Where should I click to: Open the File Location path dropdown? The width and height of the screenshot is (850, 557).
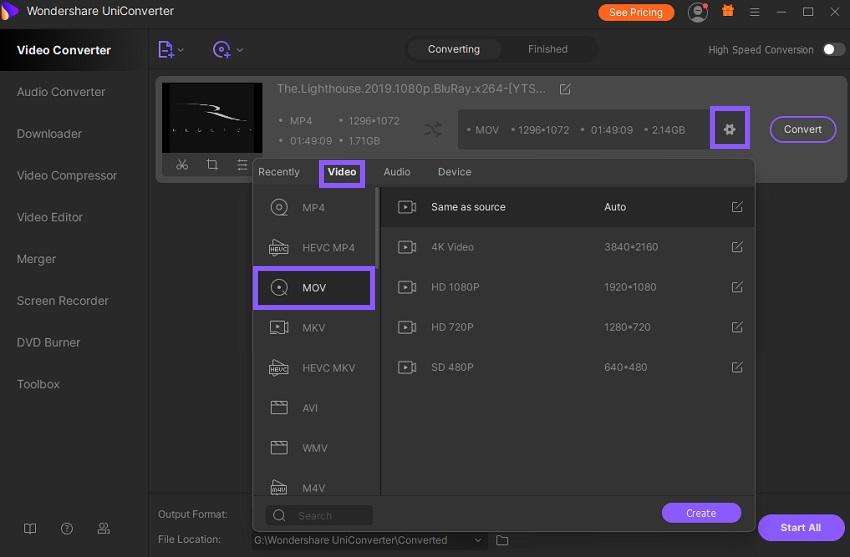tap(478, 540)
